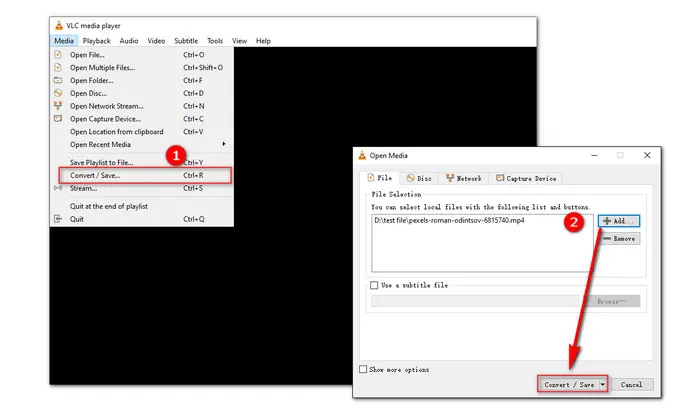Click the subtitle file path field
The image size is (700, 407).
pos(475,301)
